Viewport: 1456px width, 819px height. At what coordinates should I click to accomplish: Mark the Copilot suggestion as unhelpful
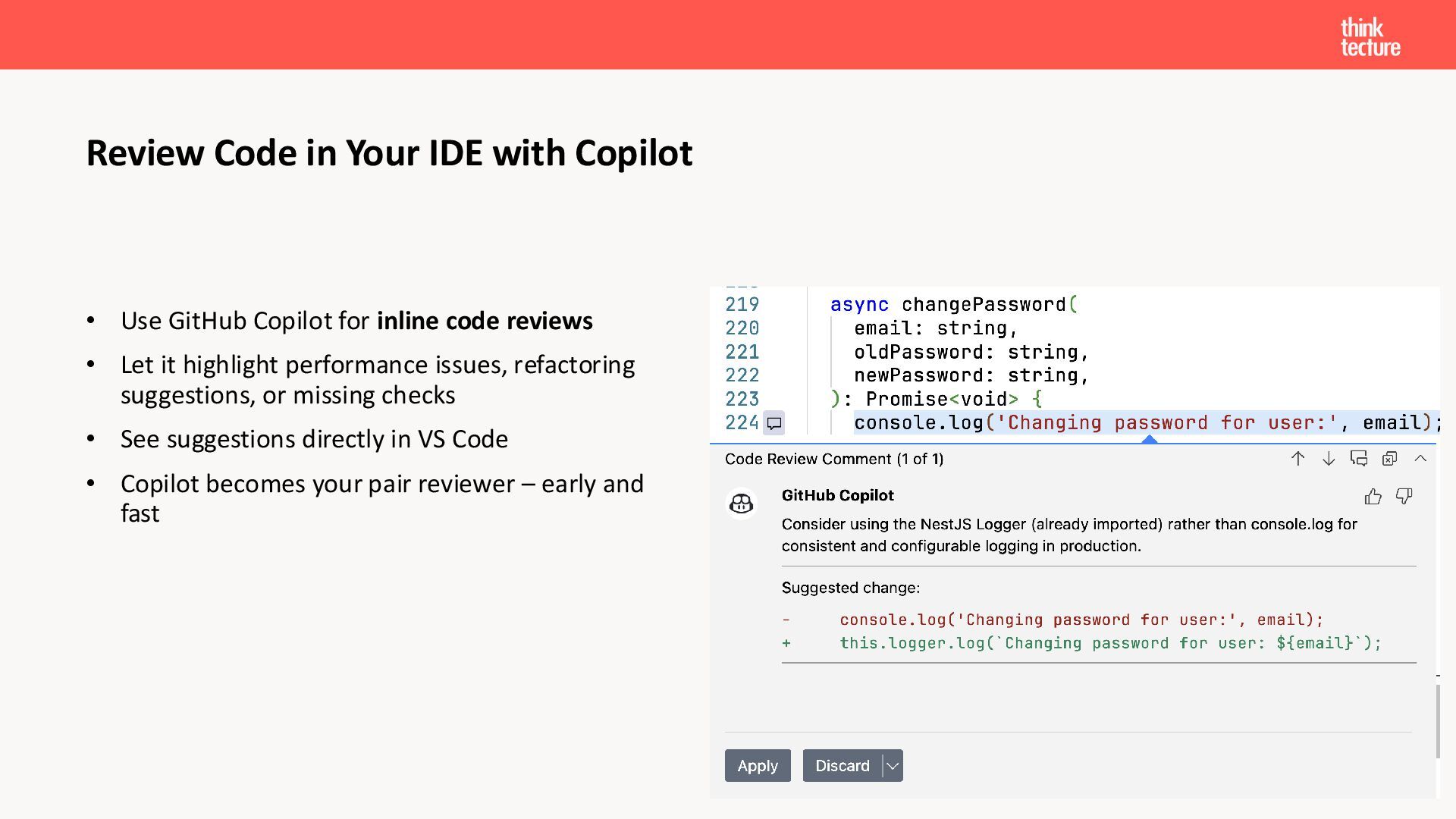coord(1404,497)
